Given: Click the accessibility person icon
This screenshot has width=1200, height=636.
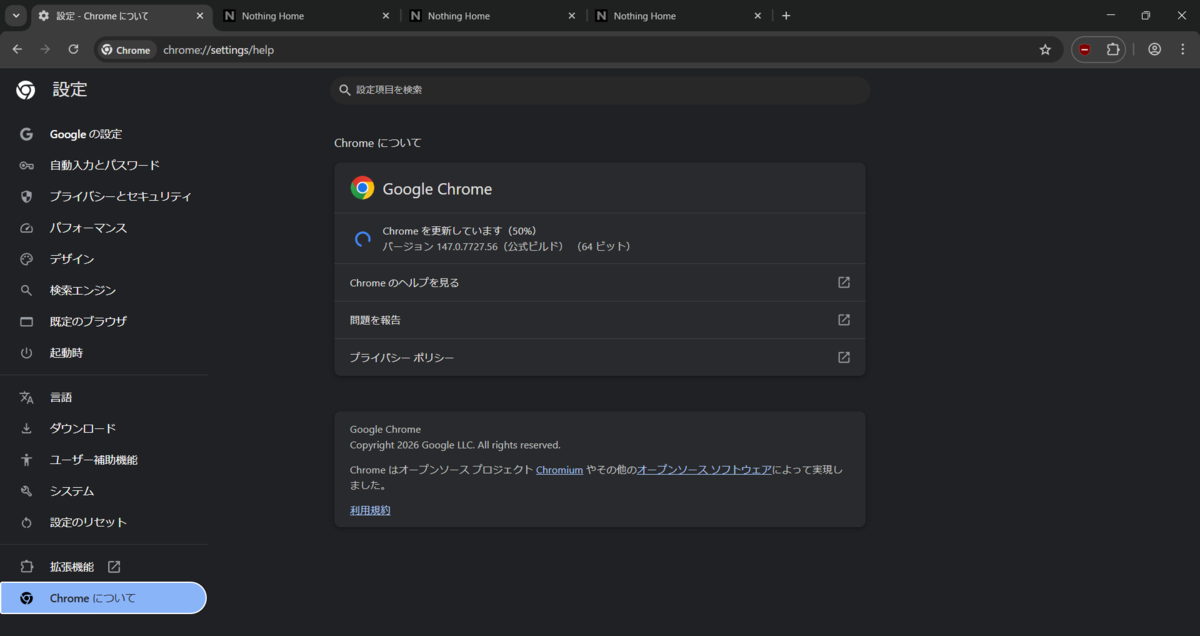Looking at the screenshot, I should (27, 460).
